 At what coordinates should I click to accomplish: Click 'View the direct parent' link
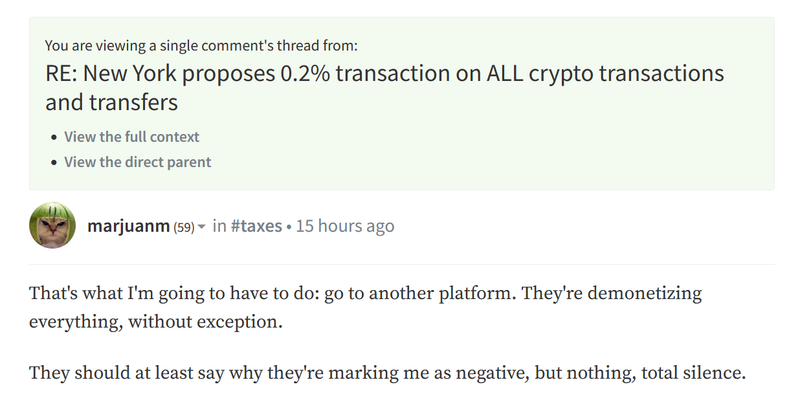(137, 161)
